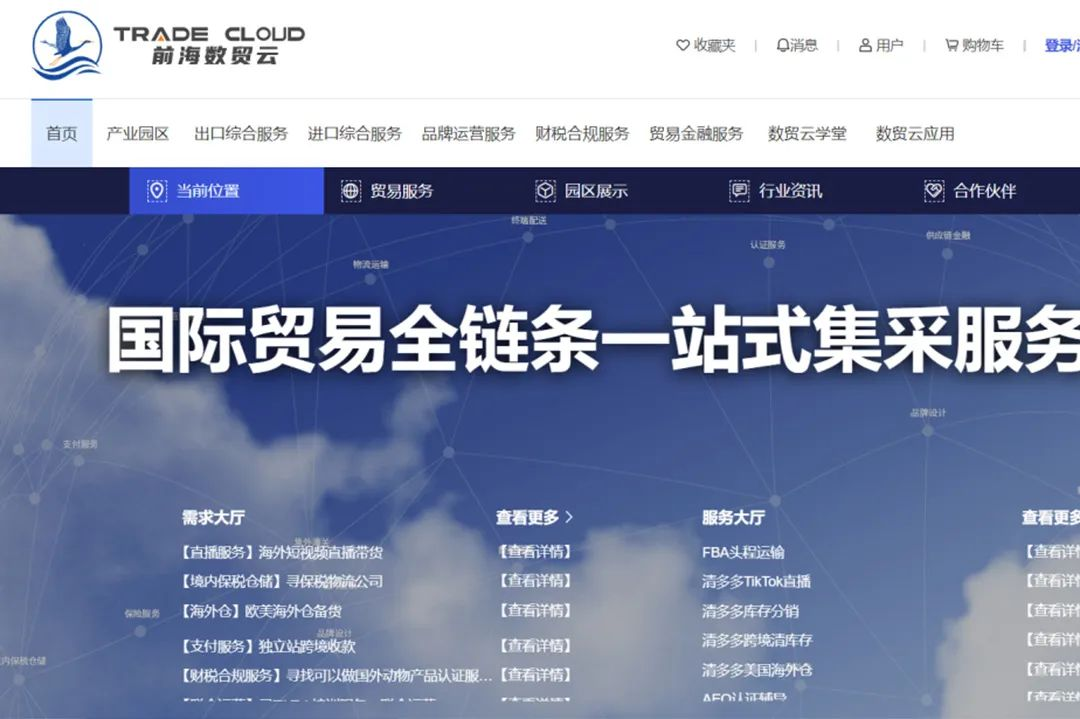Click the 登录 link at top right
The height and width of the screenshot is (719, 1080).
pos(1058,46)
